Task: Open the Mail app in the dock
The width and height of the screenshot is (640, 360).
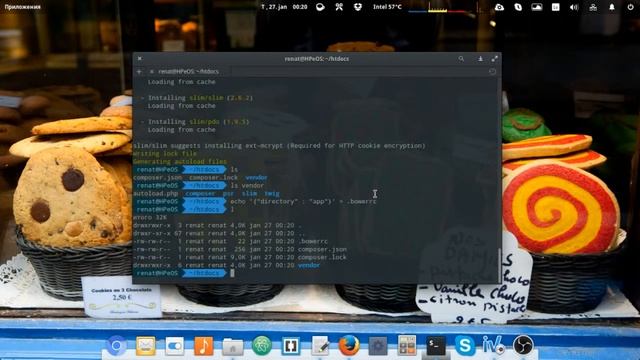Action: pyautogui.click(x=146, y=346)
